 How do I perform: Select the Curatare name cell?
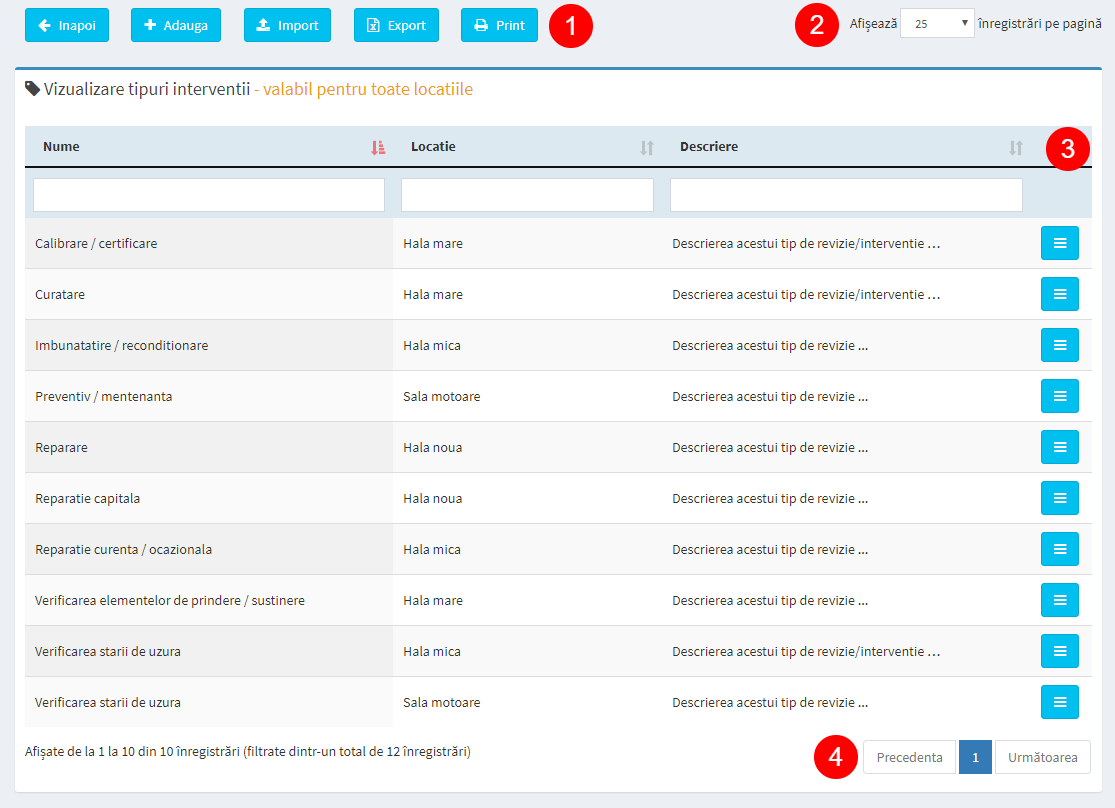point(209,294)
